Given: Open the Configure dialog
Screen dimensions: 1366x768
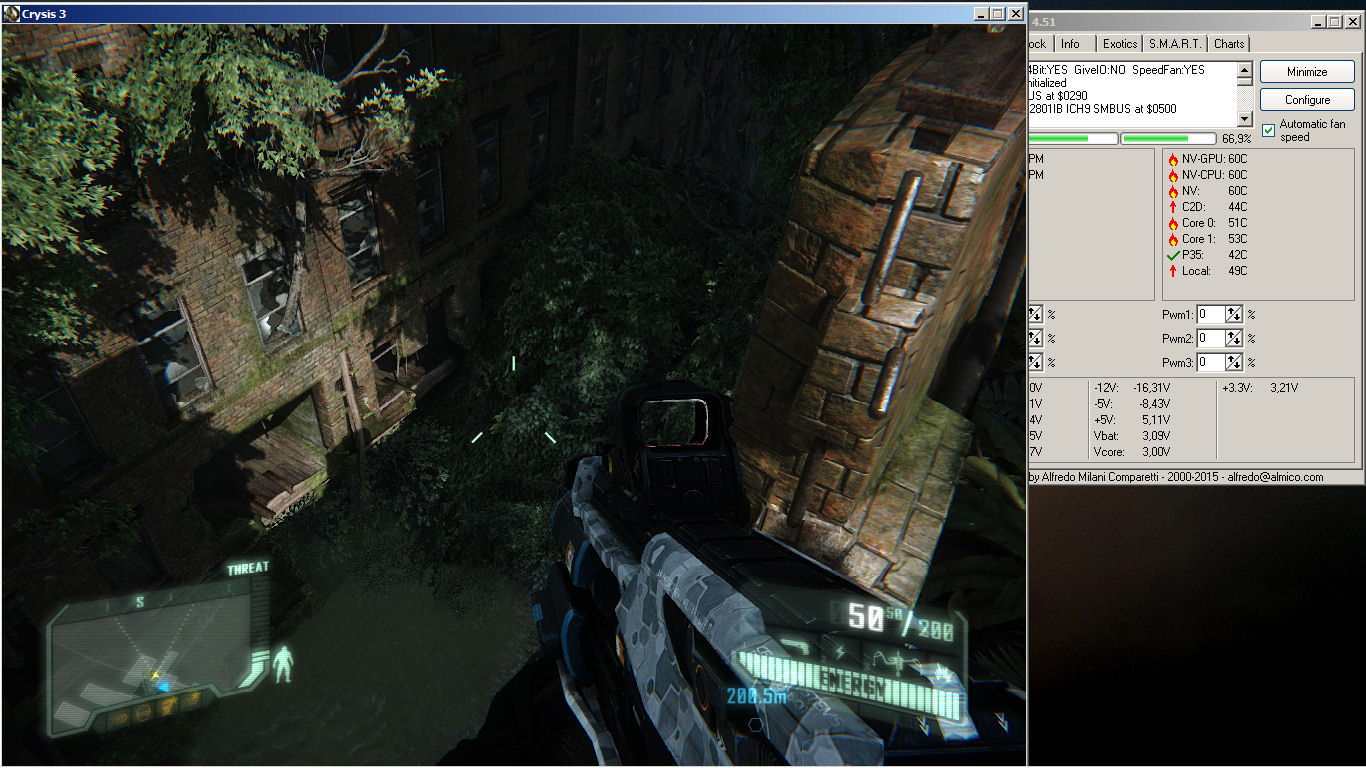Looking at the screenshot, I should 1307,100.
